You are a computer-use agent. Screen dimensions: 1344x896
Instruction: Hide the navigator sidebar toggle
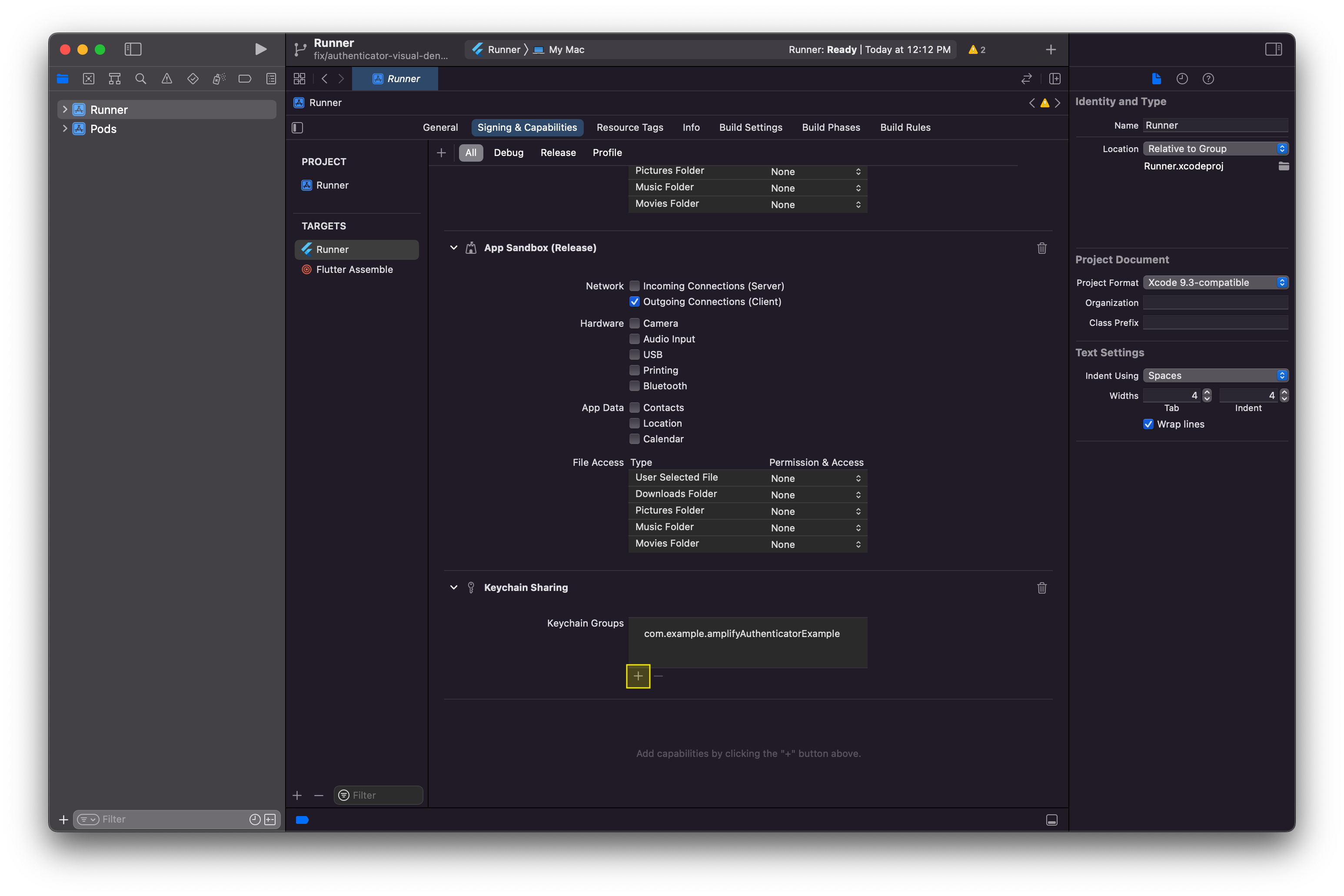[133, 49]
